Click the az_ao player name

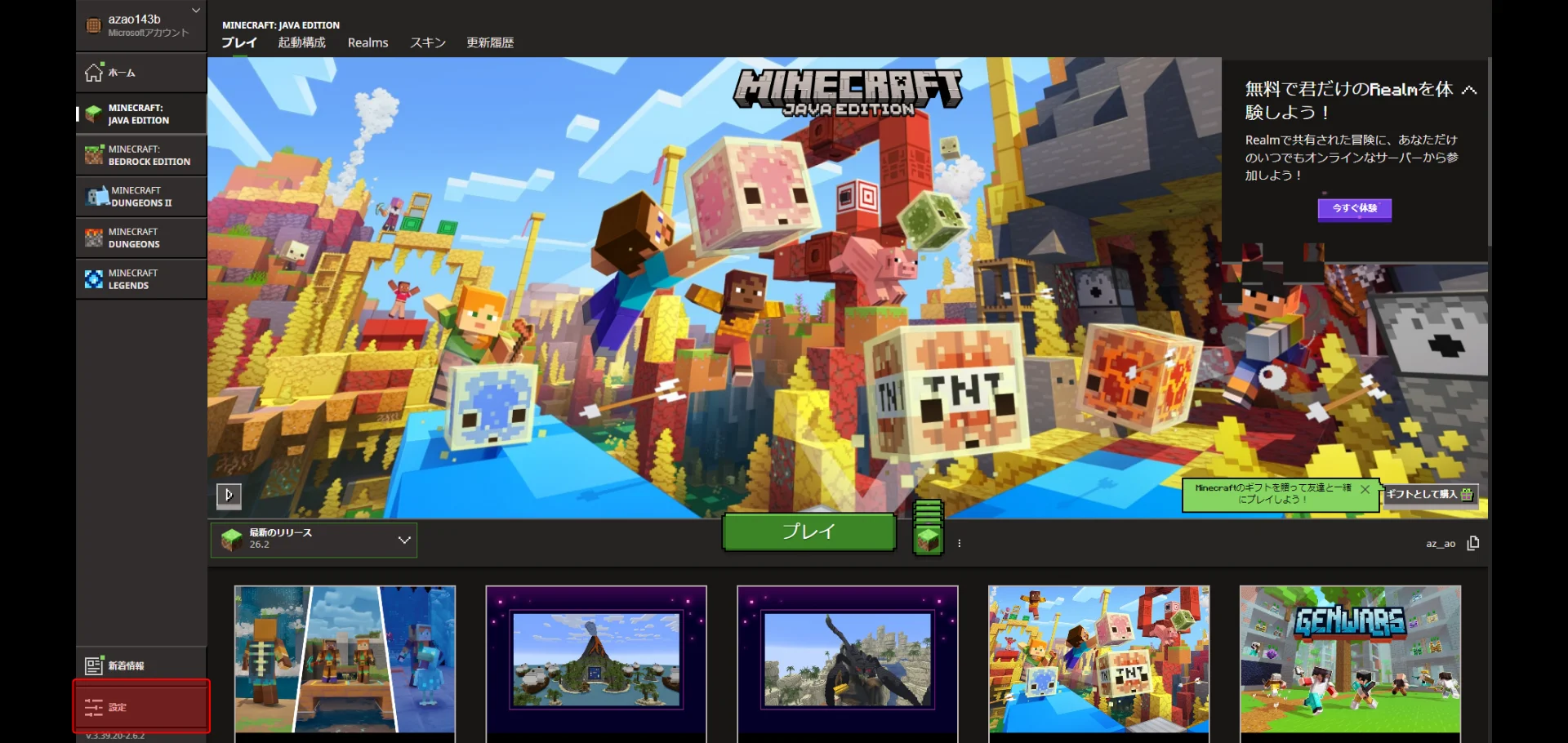pos(1441,544)
